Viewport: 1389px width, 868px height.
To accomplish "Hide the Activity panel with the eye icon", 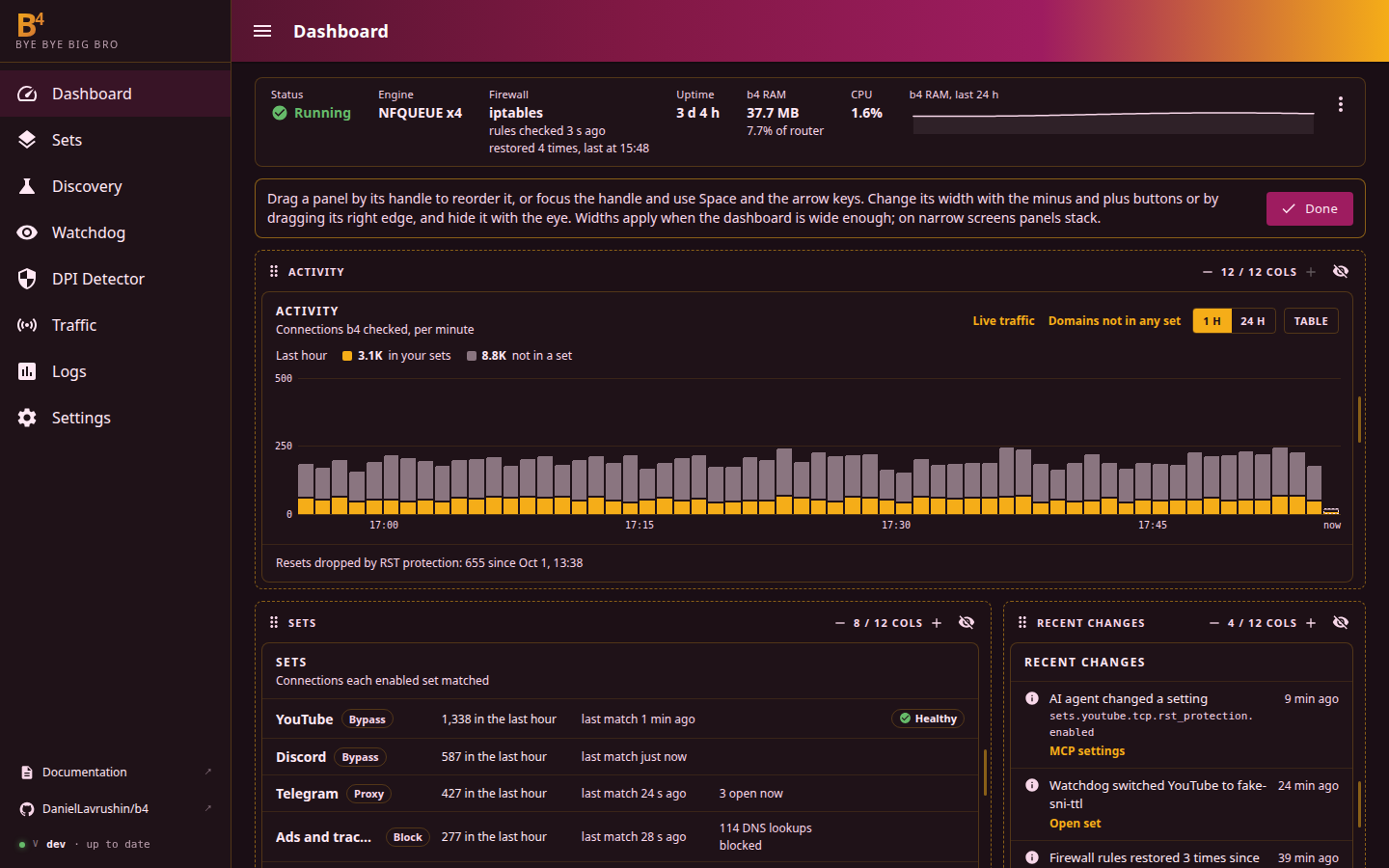I will click(1341, 272).
